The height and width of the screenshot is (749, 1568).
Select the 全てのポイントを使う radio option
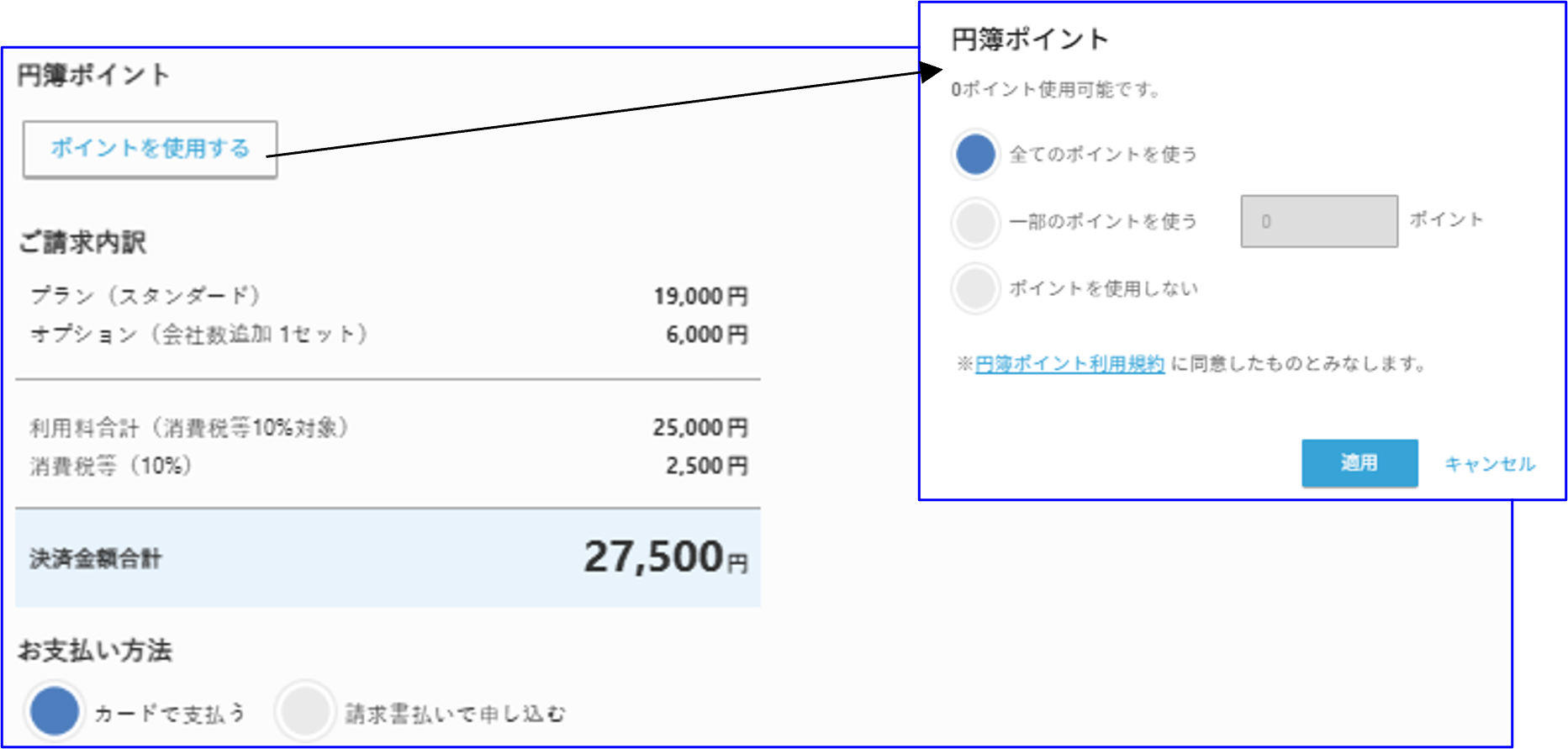click(x=975, y=154)
